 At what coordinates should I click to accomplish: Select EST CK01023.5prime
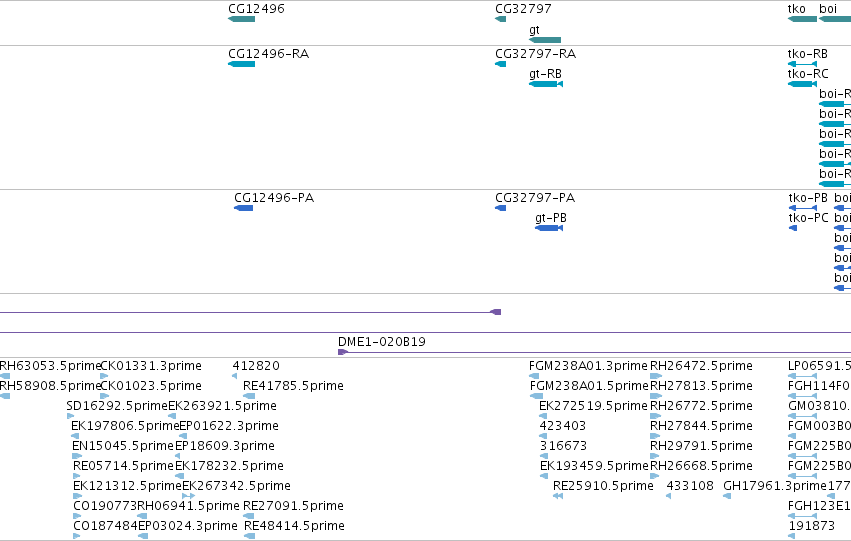pyautogui.click(x=151, y=386)
